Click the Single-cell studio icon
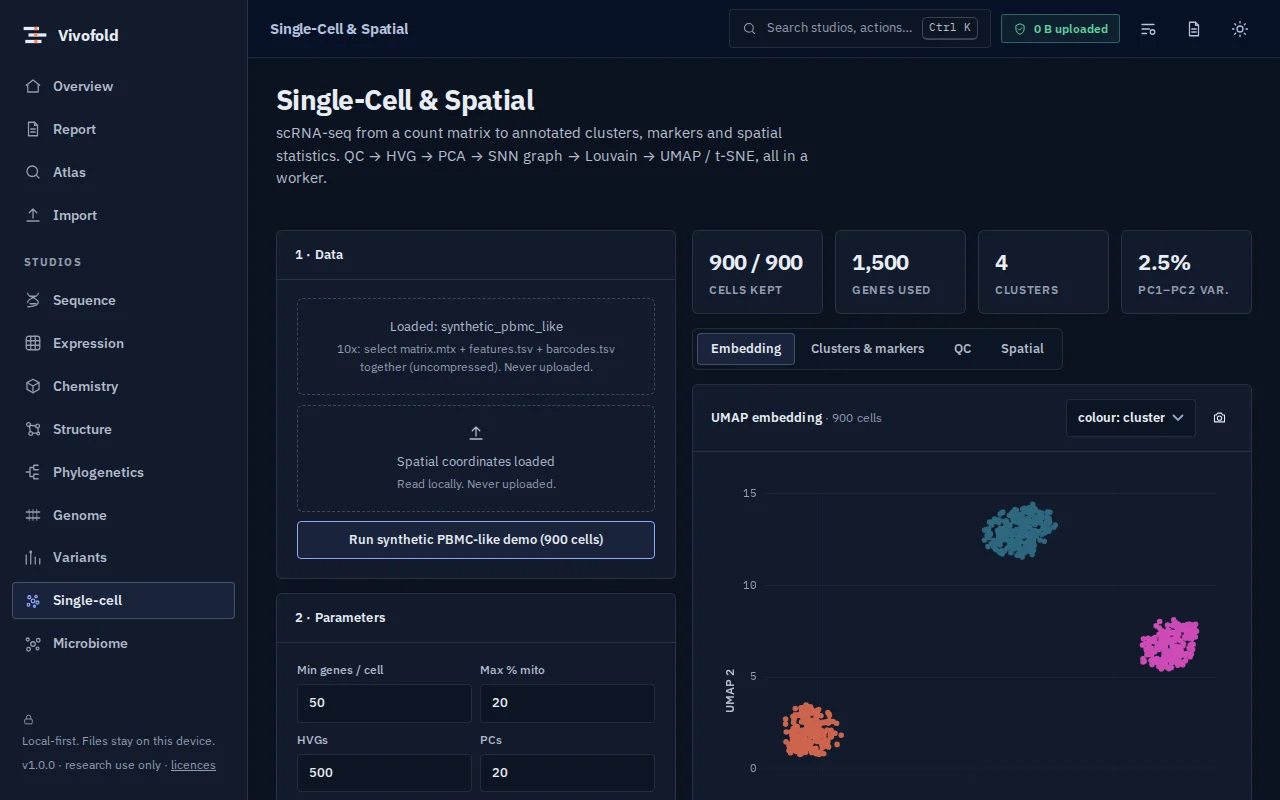Image resolution: width=1280 pixels, height=800 pixels. click(33, 600)
